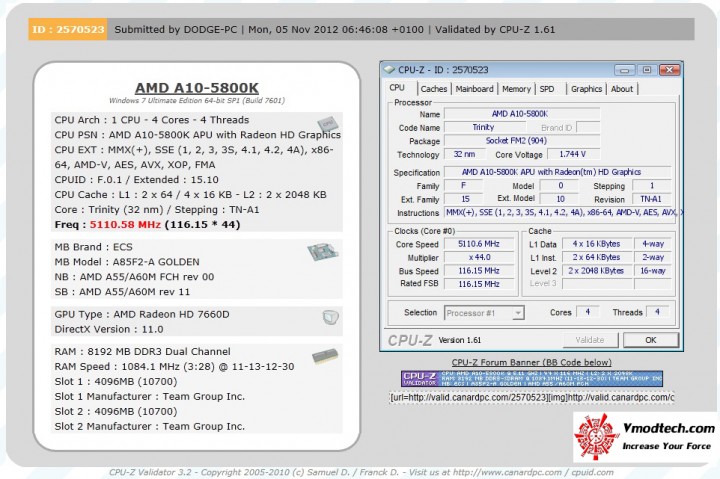Image resolution: width=720 pixels, height=479 pixels.
Task: Click the CPUID : F.0.1 / Extended line
Action: tap(136, 180)
